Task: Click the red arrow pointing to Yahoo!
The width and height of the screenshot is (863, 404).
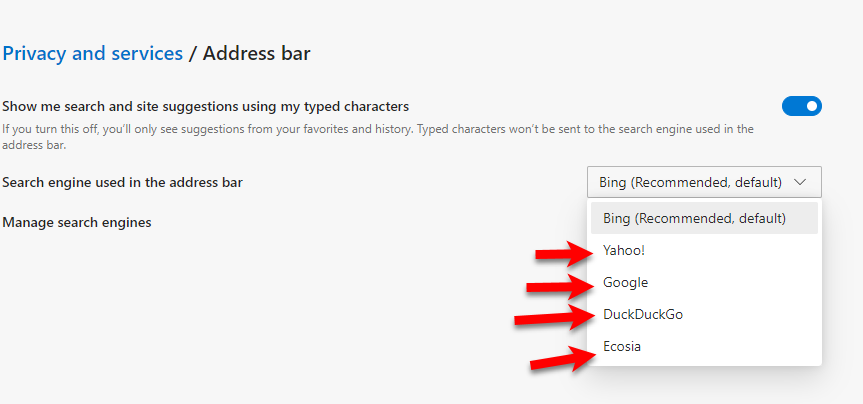Action: (565, 254)
